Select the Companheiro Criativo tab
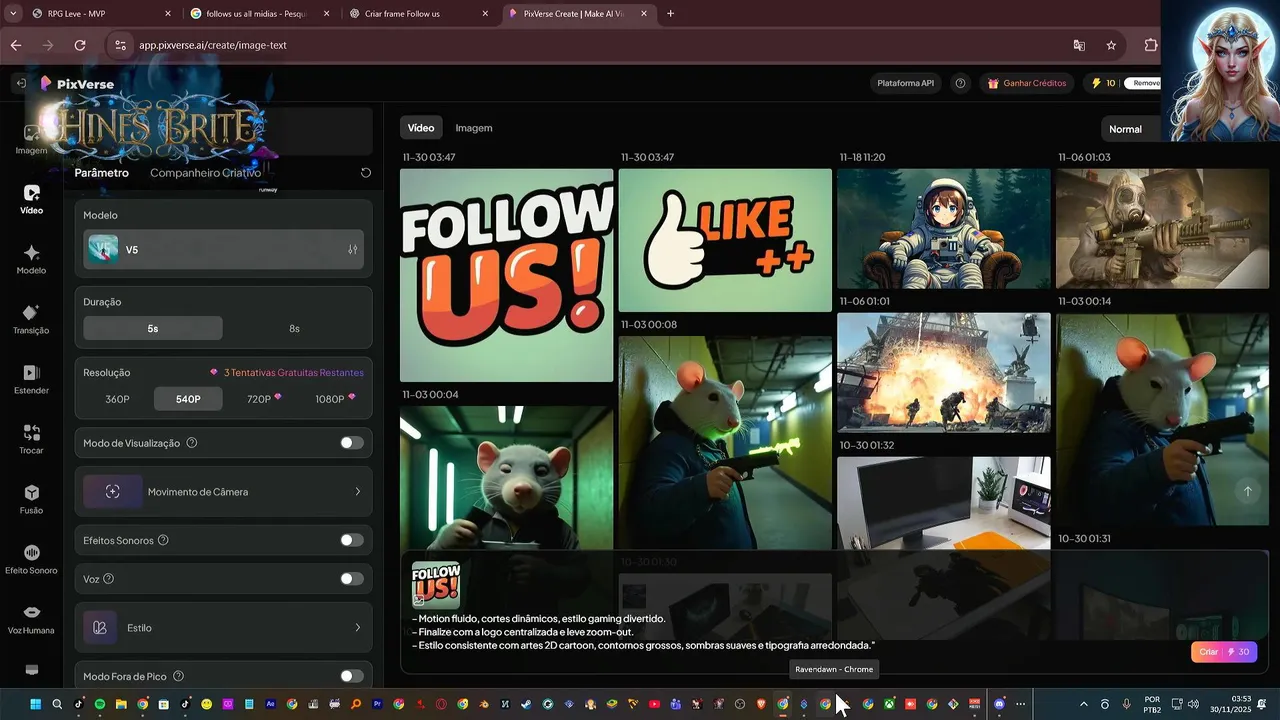The image size is (1280, 720). (x=205, y=173)
